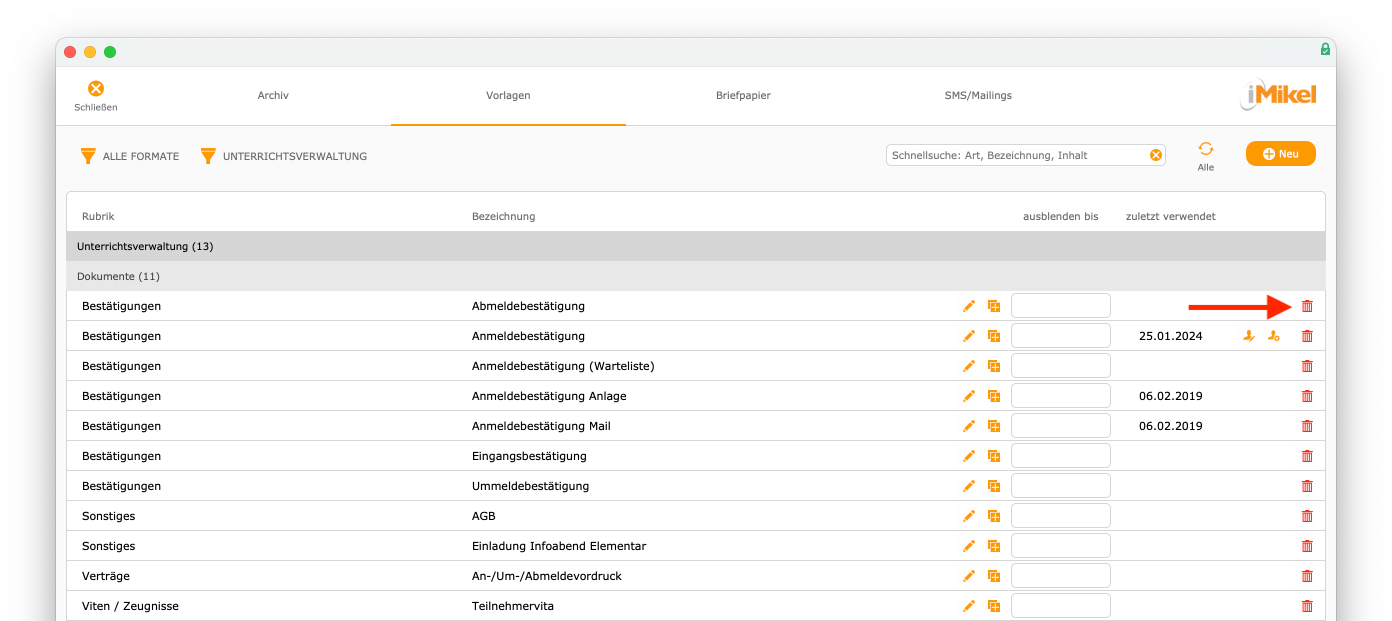Open the Briefpapier tab

click(x=743, y=96)
